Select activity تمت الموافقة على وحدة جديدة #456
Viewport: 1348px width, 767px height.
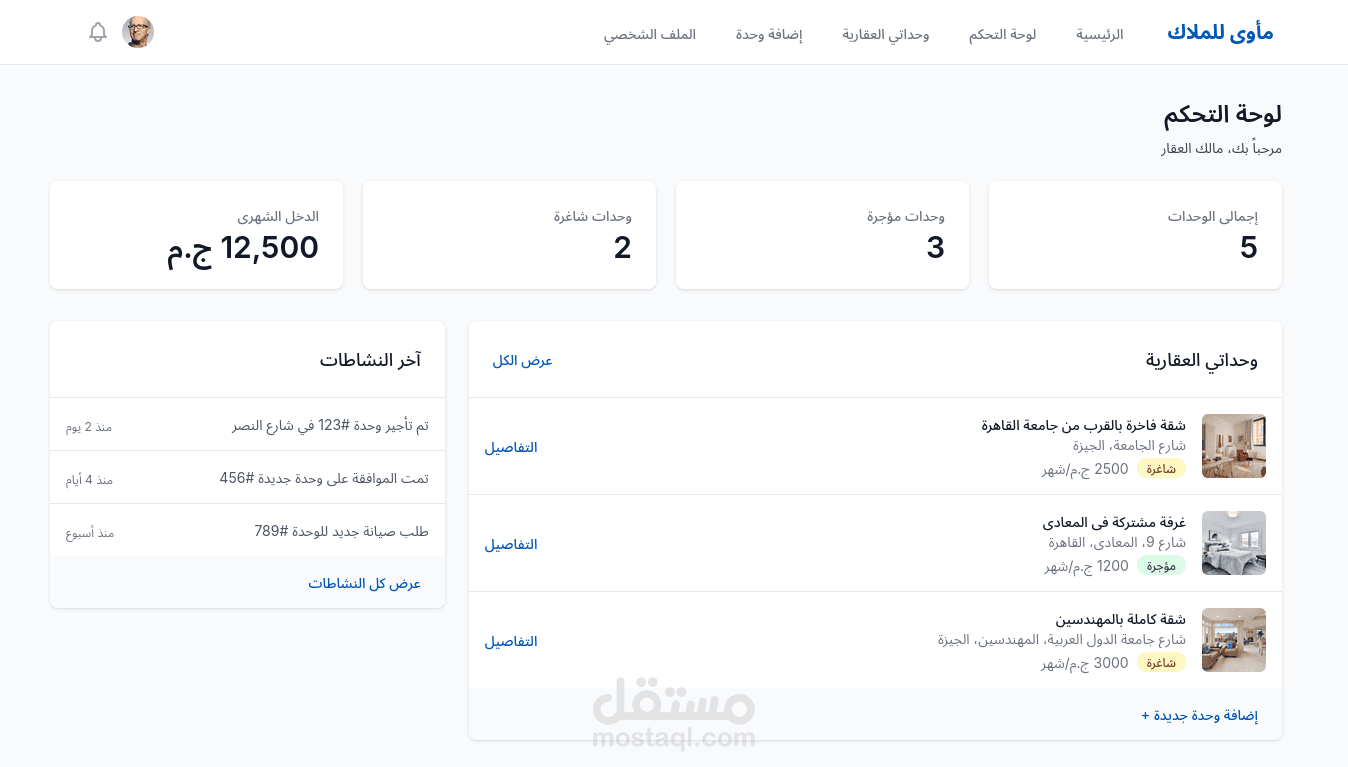[x=324, y=478]
